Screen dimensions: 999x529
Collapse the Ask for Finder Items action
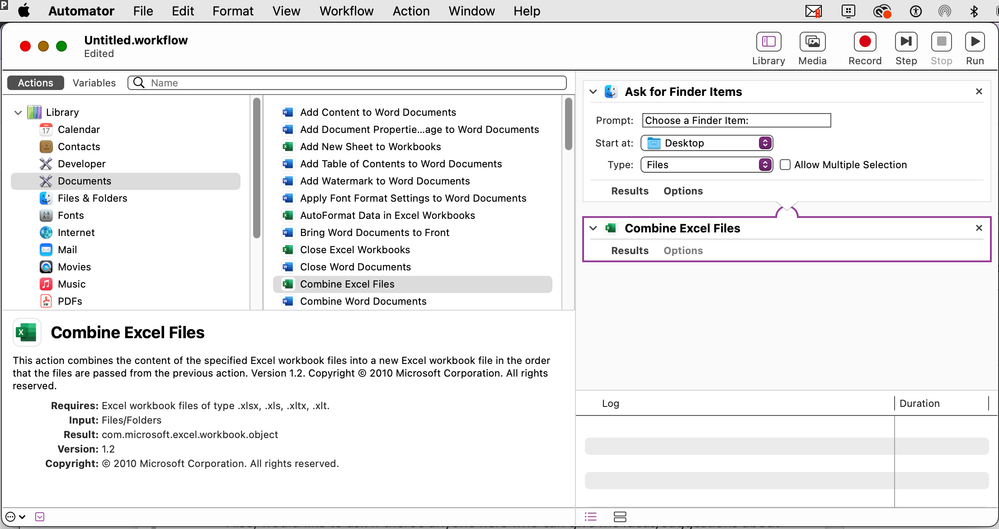pyautogui.click(x=593, y=92)
